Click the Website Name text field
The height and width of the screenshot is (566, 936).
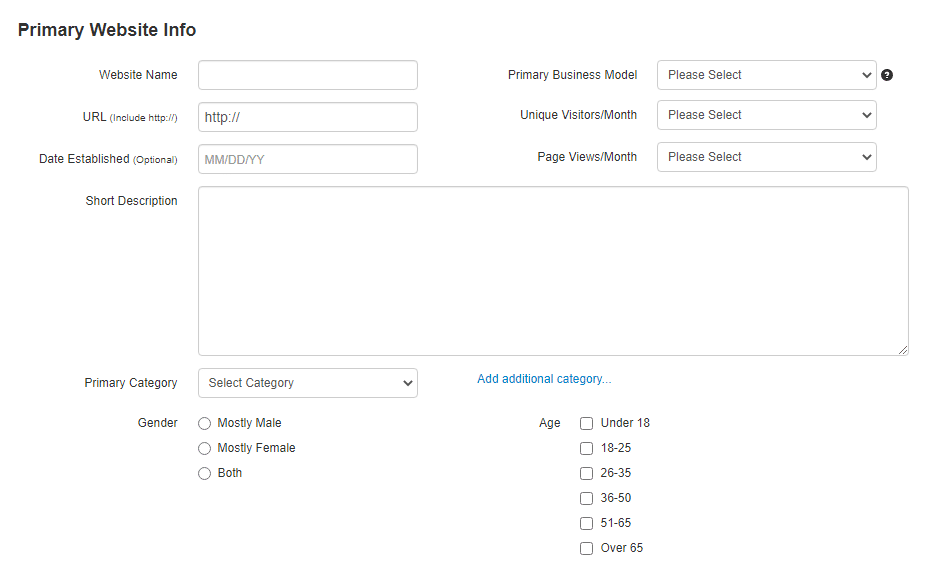coord(308,75)
